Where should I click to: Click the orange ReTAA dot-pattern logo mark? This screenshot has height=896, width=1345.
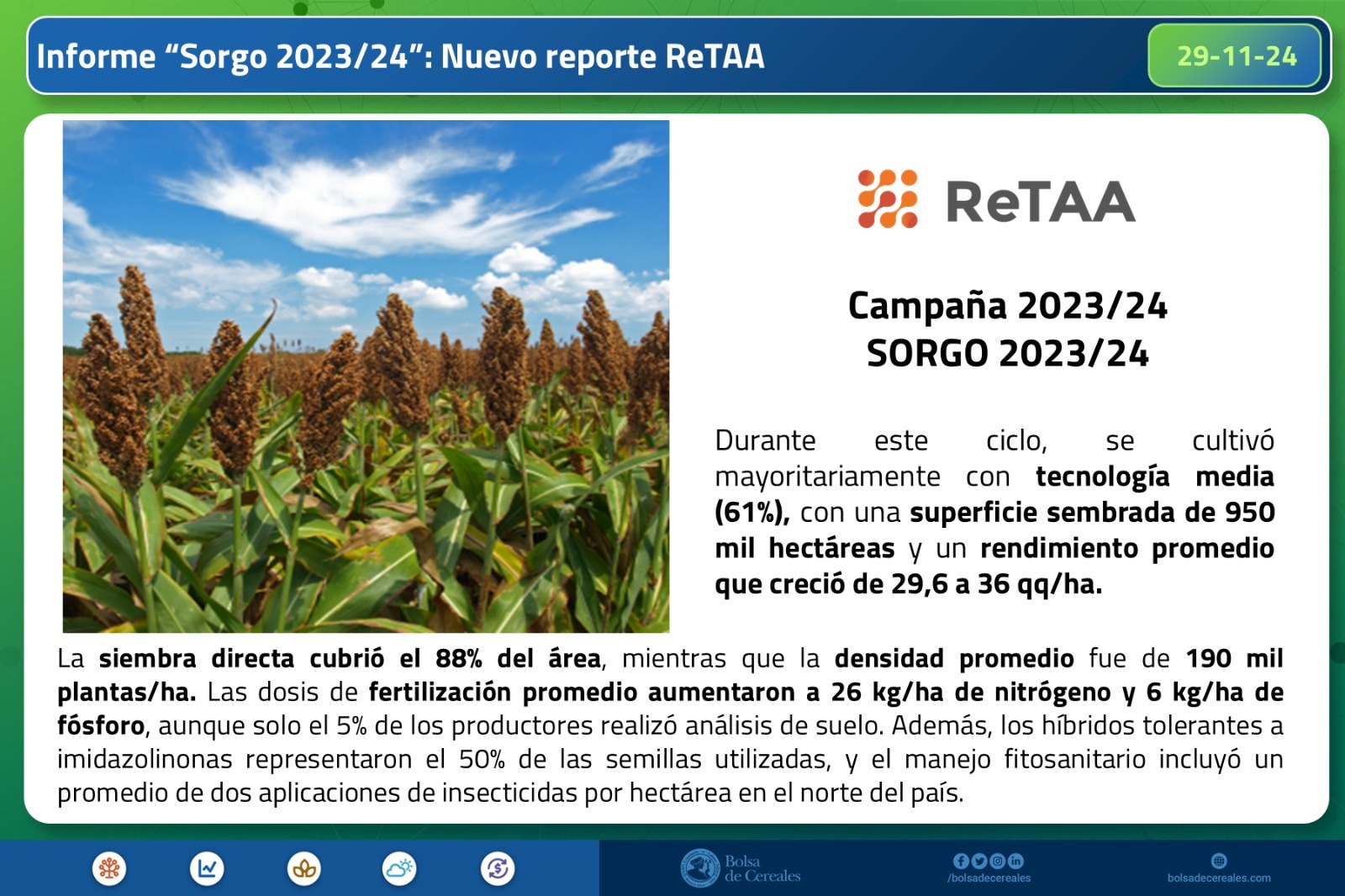(887, 199)
